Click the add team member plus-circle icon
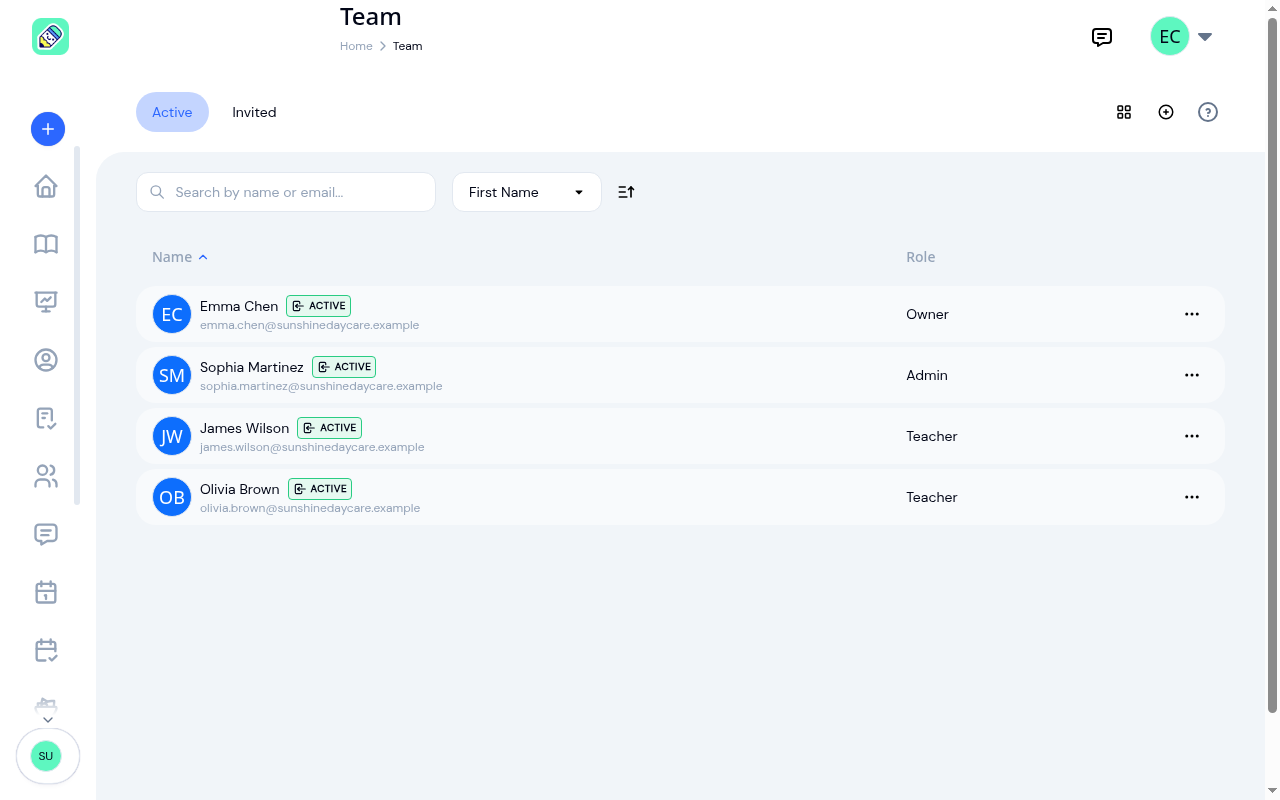The image size is (1280, 800). tap(1166, 112)
